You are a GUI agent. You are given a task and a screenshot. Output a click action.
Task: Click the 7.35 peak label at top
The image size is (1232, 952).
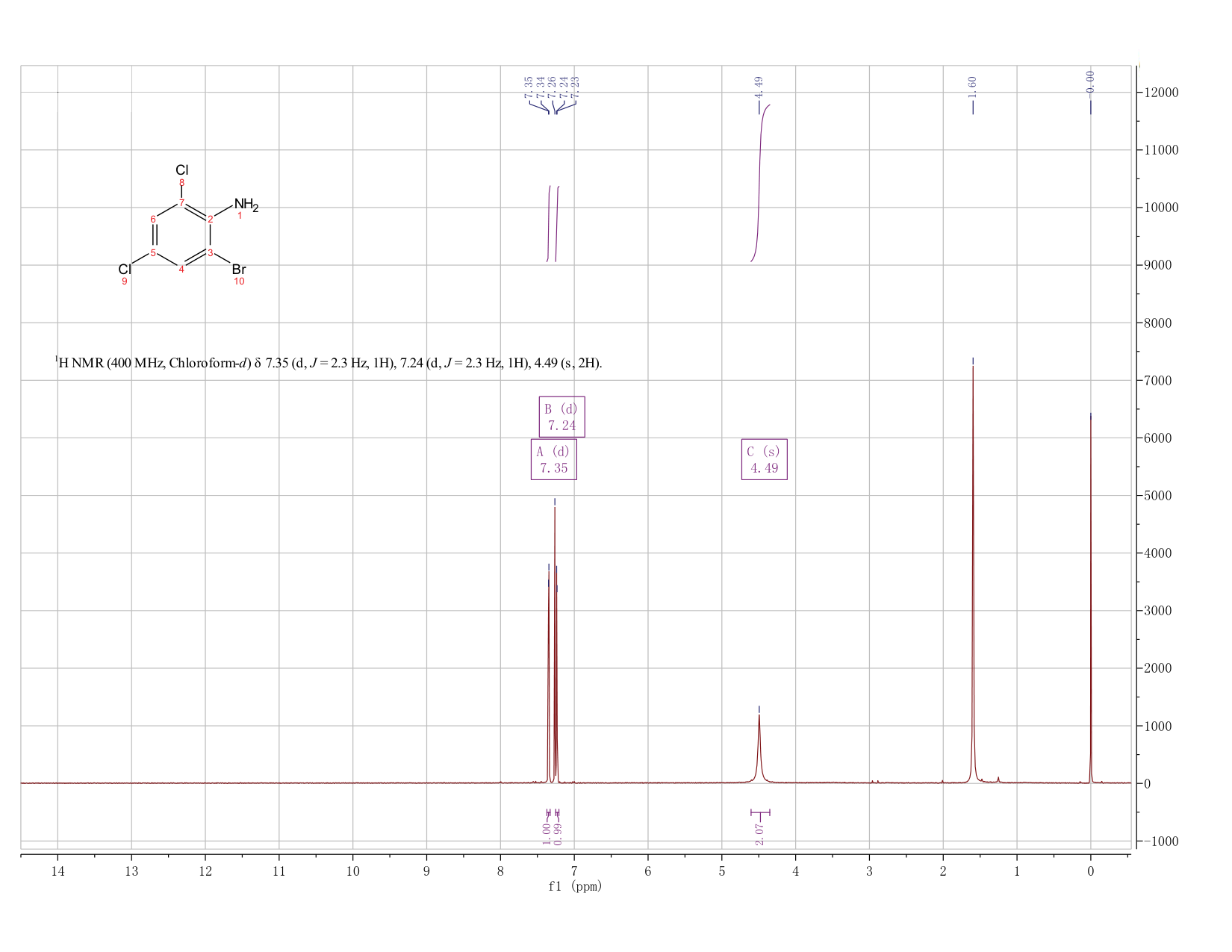[x=529, y=87]
